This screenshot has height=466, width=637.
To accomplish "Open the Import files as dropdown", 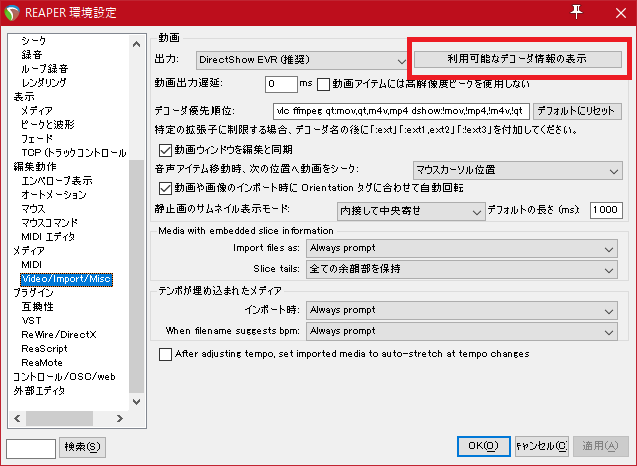I will [x=462, y=249].
